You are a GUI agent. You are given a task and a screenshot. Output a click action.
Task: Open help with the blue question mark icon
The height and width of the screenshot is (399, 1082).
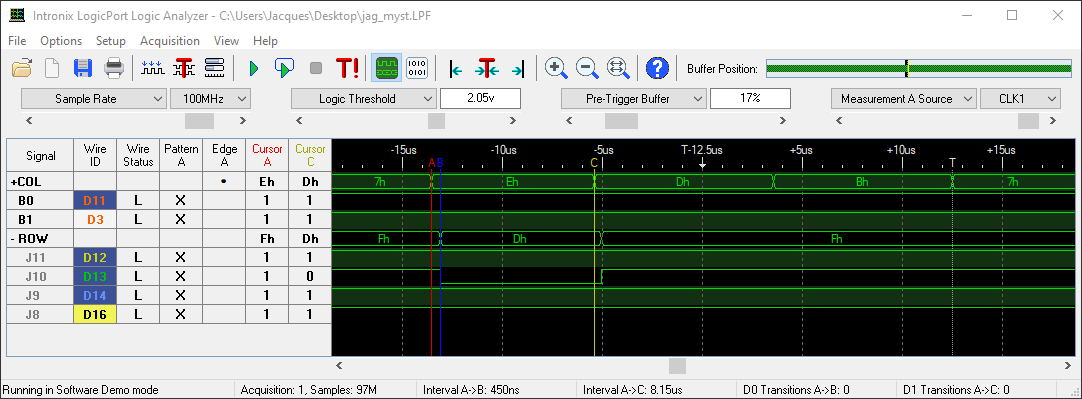click(658, 68)
